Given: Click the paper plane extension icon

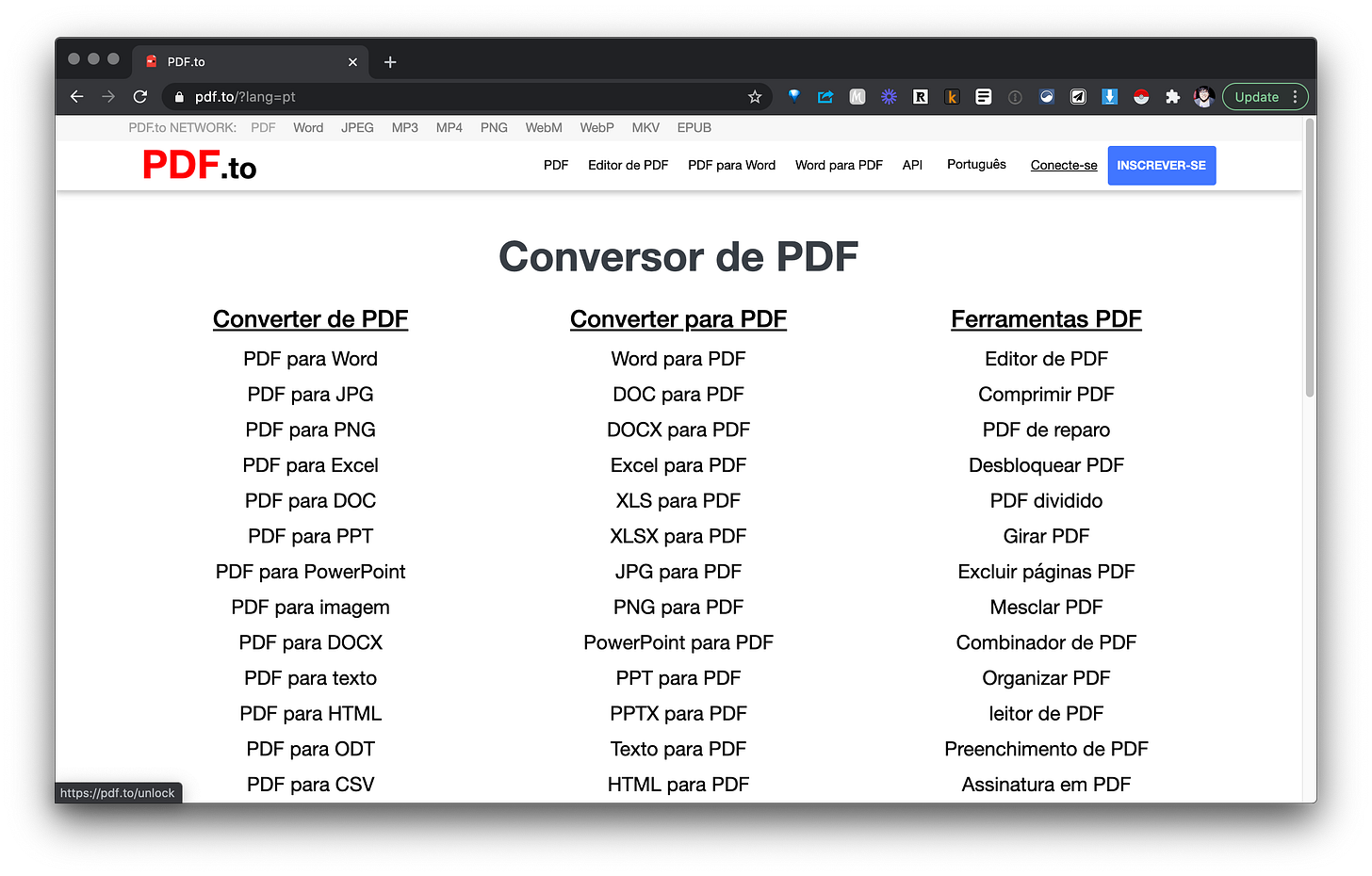Looking at the screenshot, I should point(1078,96).
